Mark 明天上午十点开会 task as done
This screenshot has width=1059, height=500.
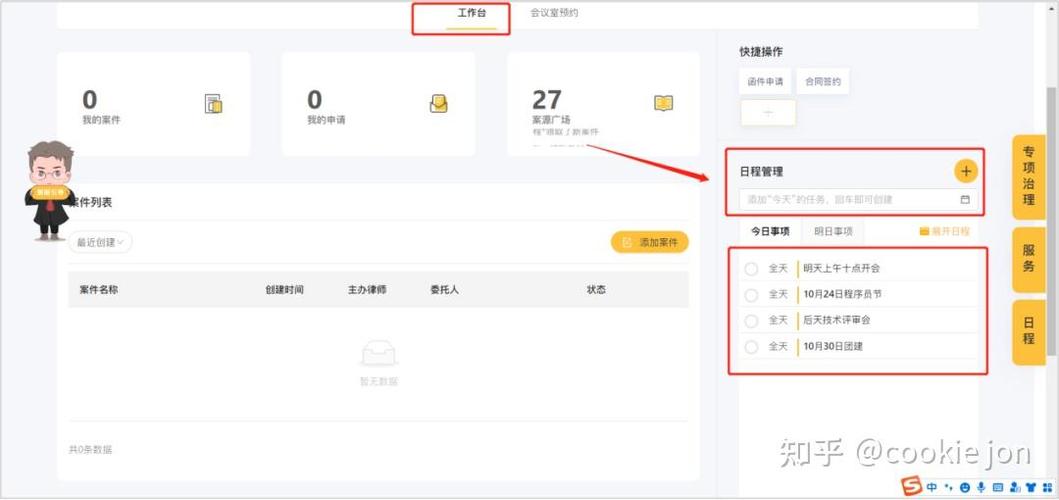[x=750, y=269]
